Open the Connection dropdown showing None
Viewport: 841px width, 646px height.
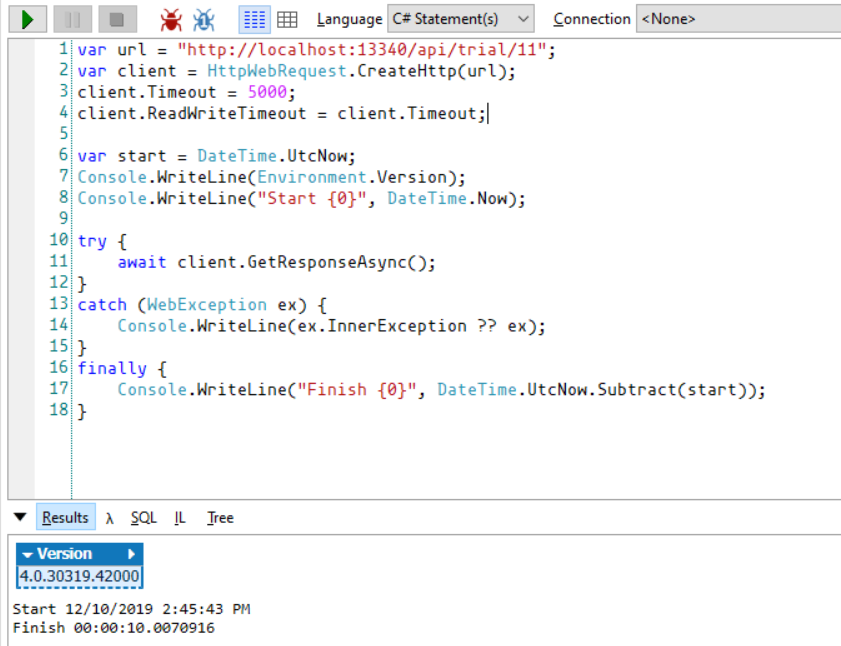tap(738, 19)
